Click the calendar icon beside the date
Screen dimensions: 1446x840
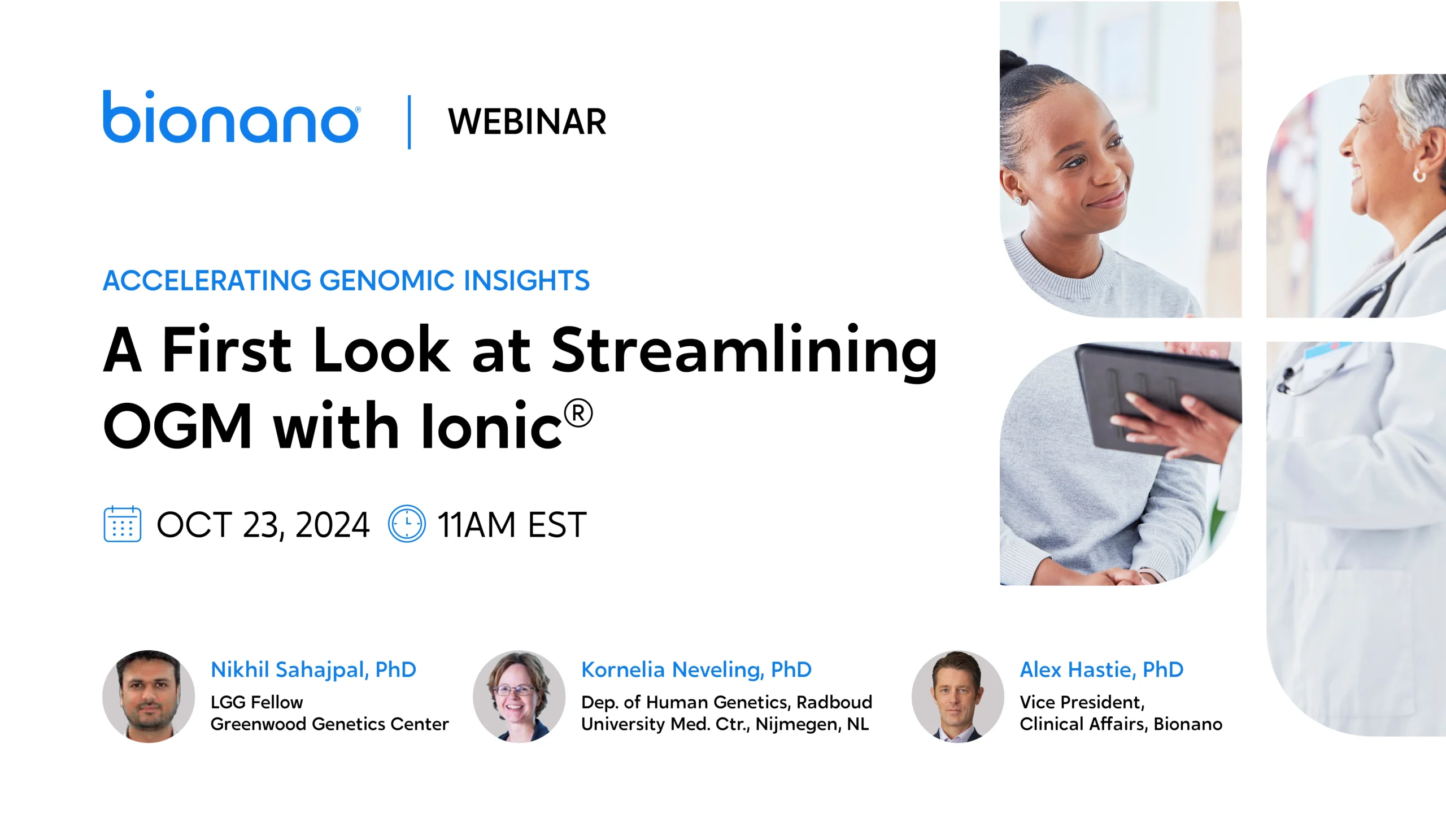pos(122,524)
